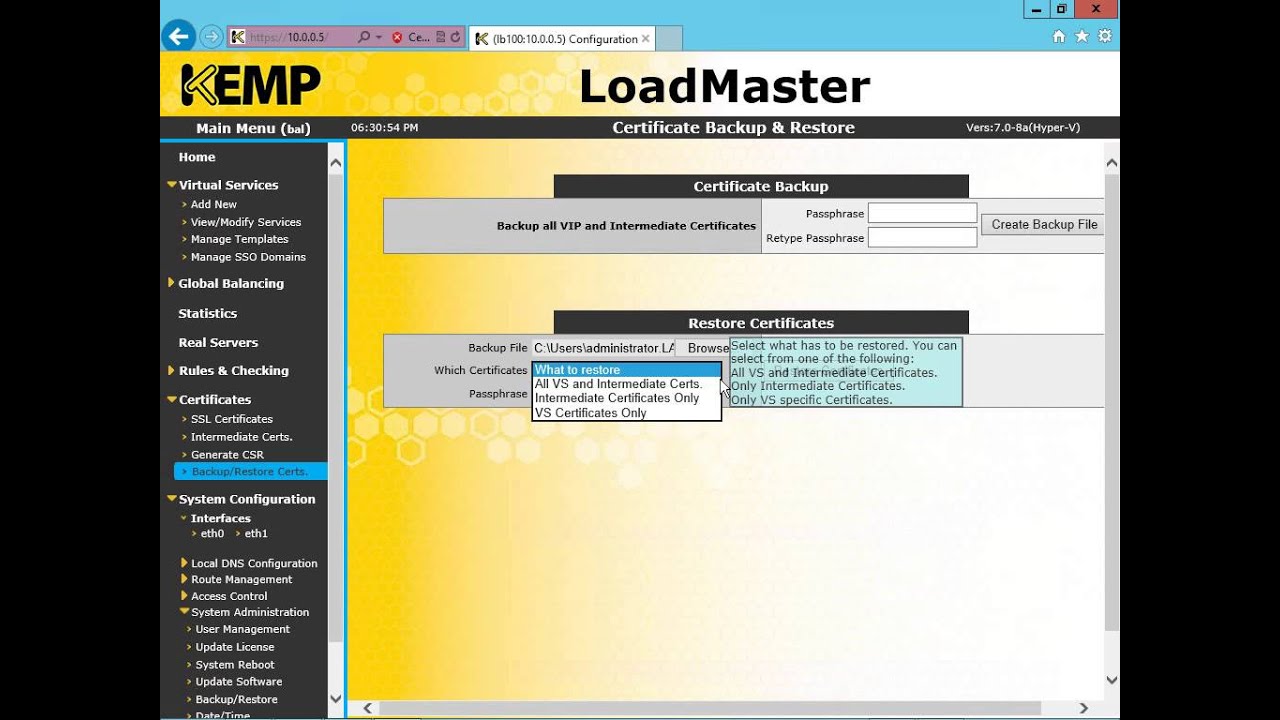This screenshot has height=720, width=1280.
Task: Open User Management
Action: tap(242, 629)
